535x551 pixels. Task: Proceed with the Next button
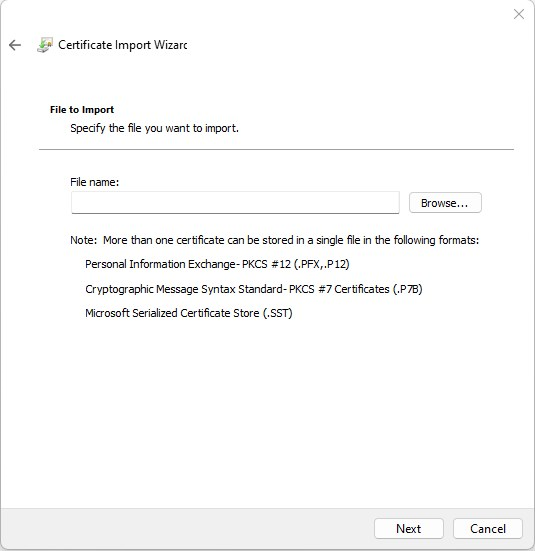[x=408, y=529]
